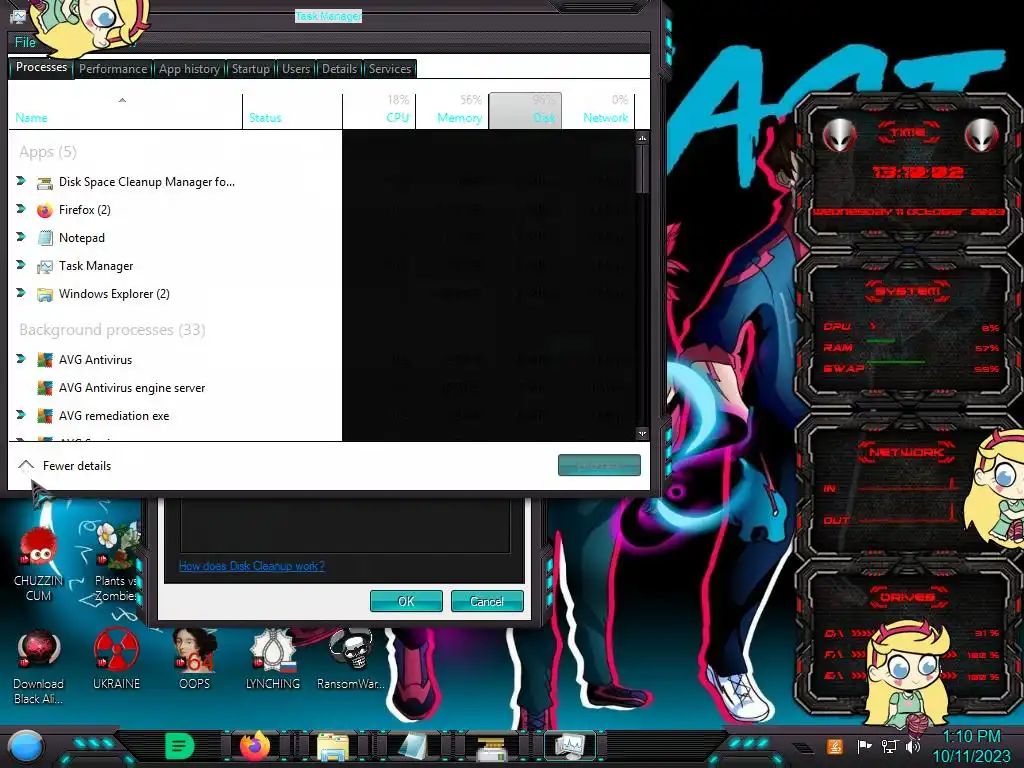The image size is (1024, 768).
Task: Switch to the App history tab
Action: (x=189, y=69)
